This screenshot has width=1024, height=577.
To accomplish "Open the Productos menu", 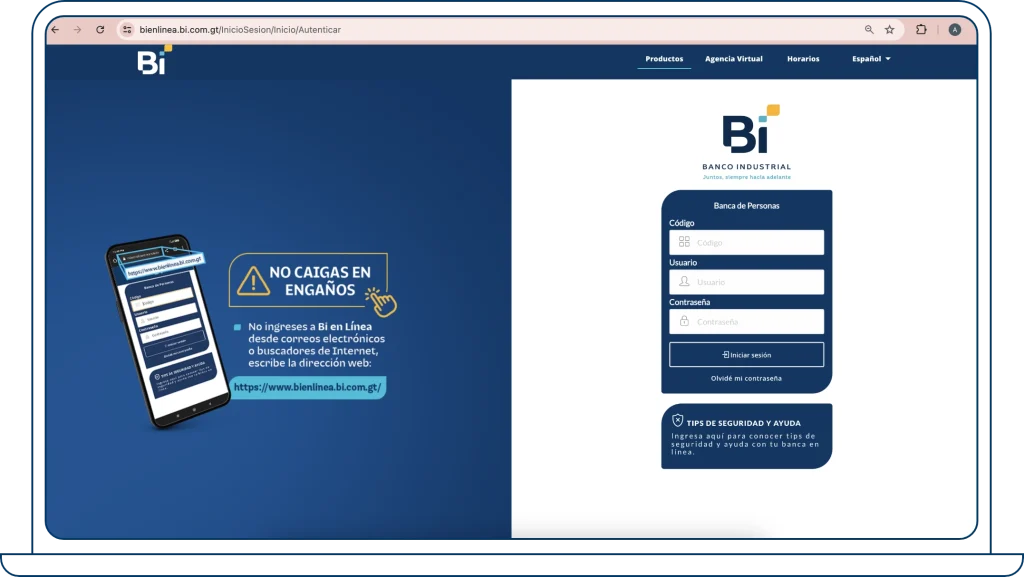I will click(664, 59).
